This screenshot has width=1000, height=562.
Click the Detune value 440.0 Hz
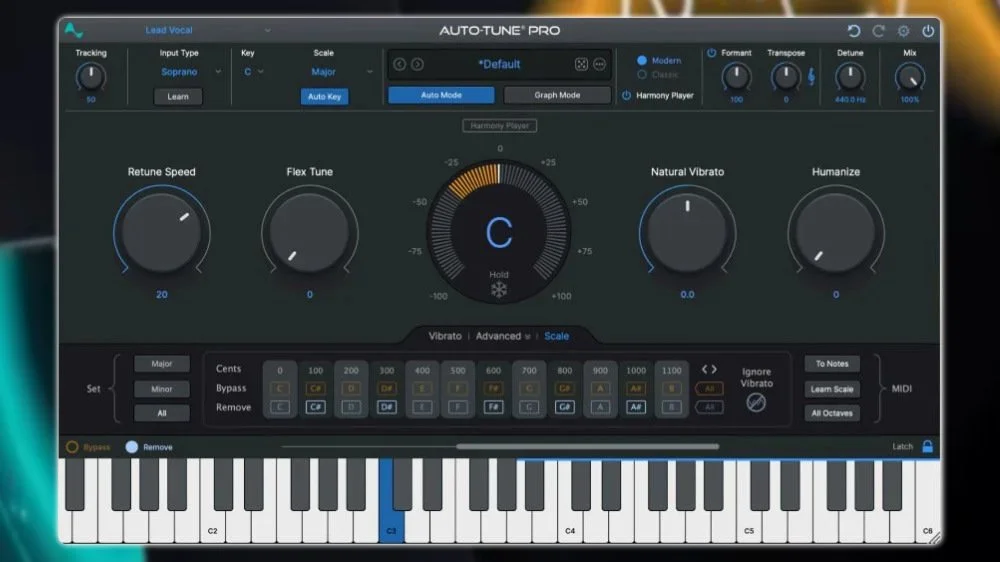click(x=849, y=100)
